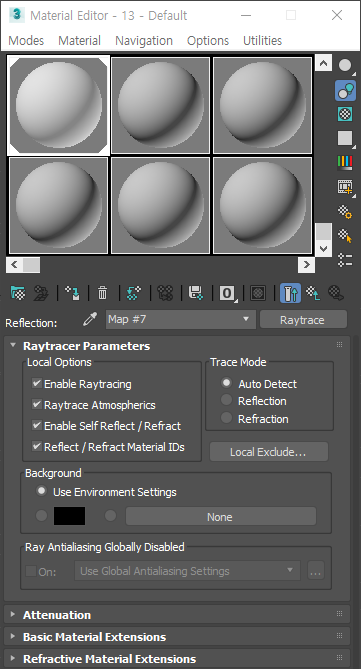The image size is (361, 669).
Task: Click the vertical sample slots scrollbar thumb
Action: click(x=323, y=231)
